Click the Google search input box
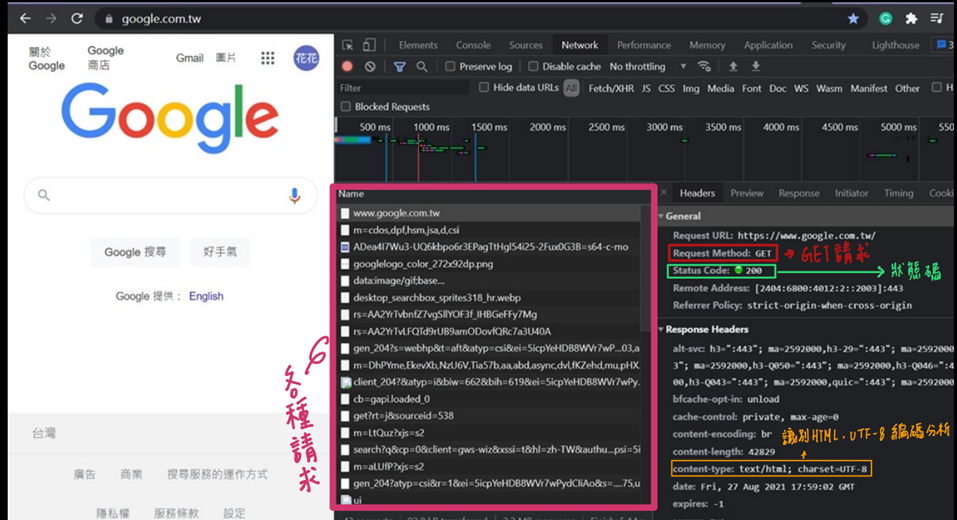The width and height of the screenshot is (957, 520). coord(170,195)
